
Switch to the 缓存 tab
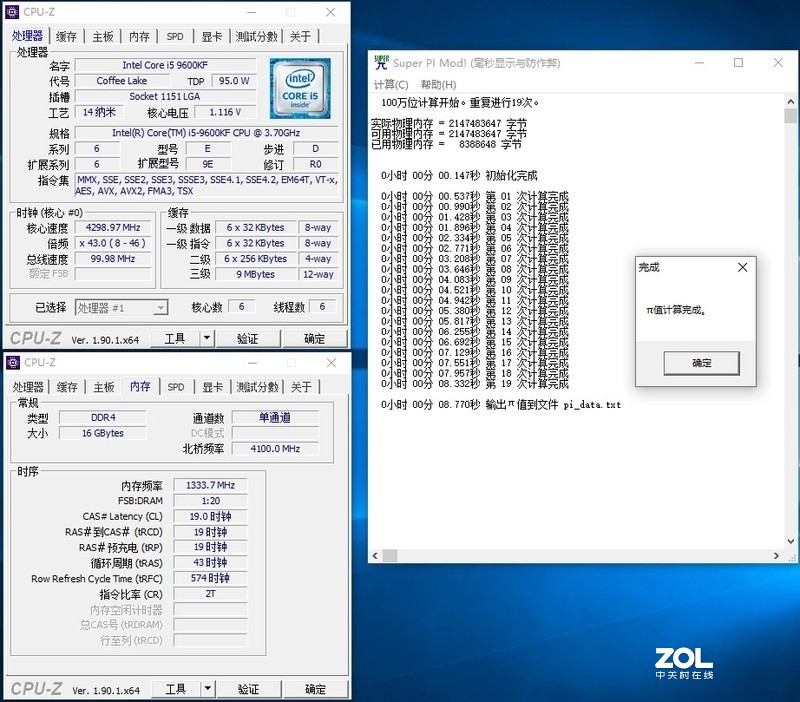pyautogui.click(x=63, y=35)
